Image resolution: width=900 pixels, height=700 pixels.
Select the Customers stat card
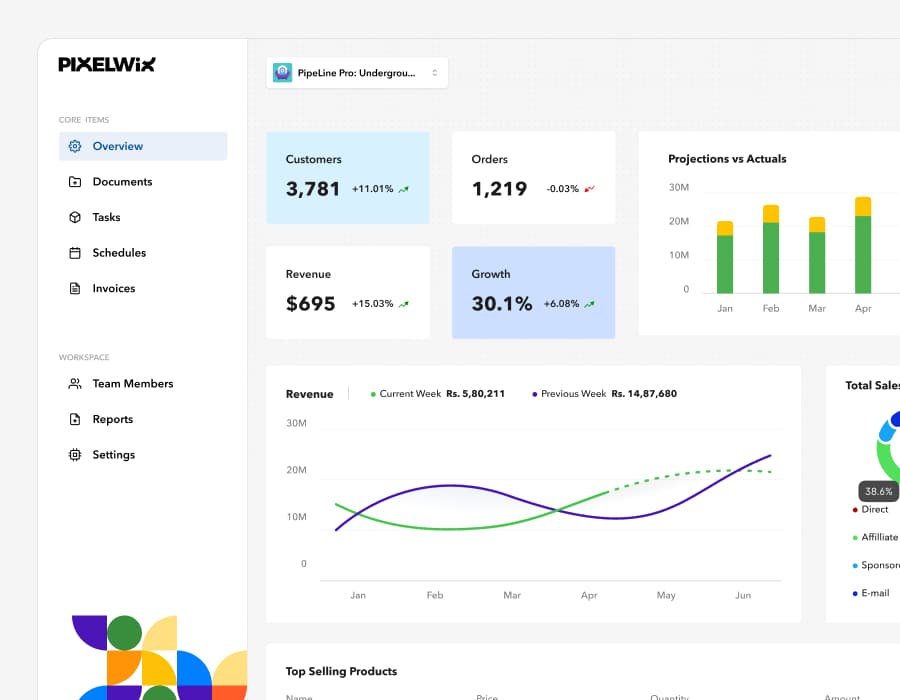coord(348,178)
